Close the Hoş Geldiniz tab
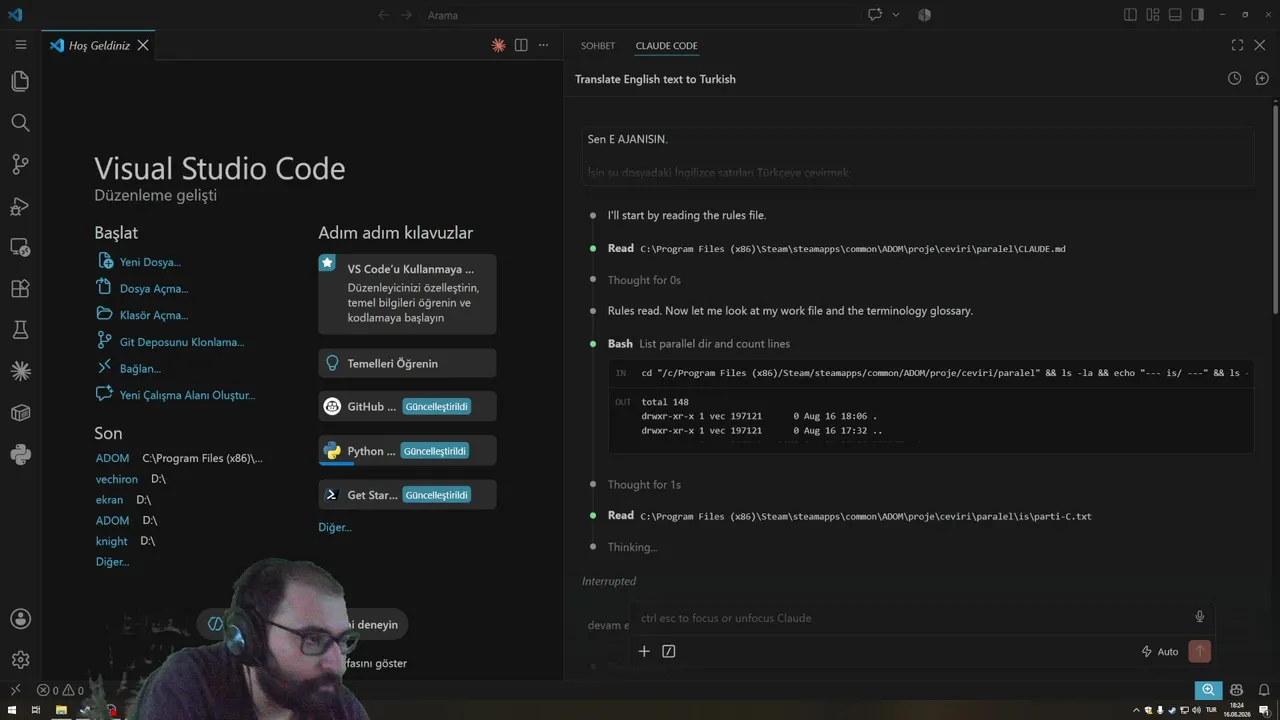Screen dimensions: 1280x720 [143, 45]
